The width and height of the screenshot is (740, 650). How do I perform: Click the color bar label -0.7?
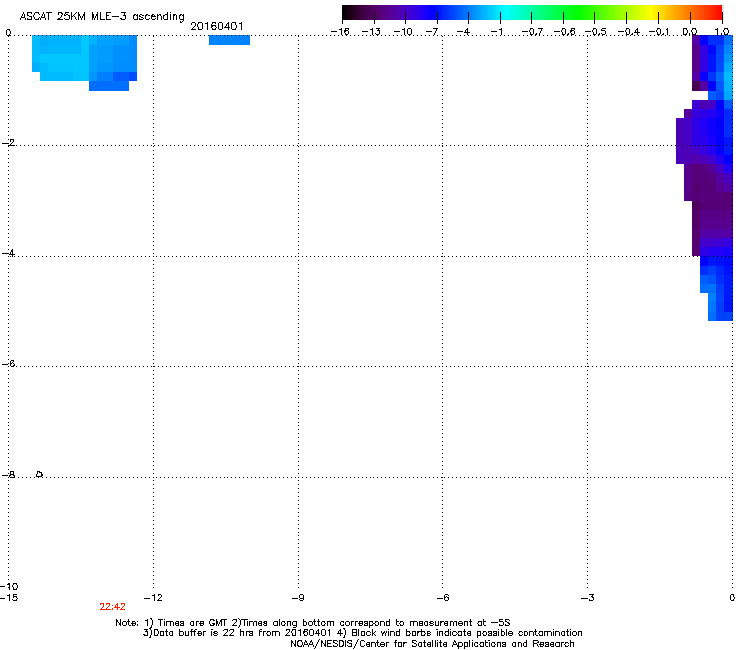532,32
